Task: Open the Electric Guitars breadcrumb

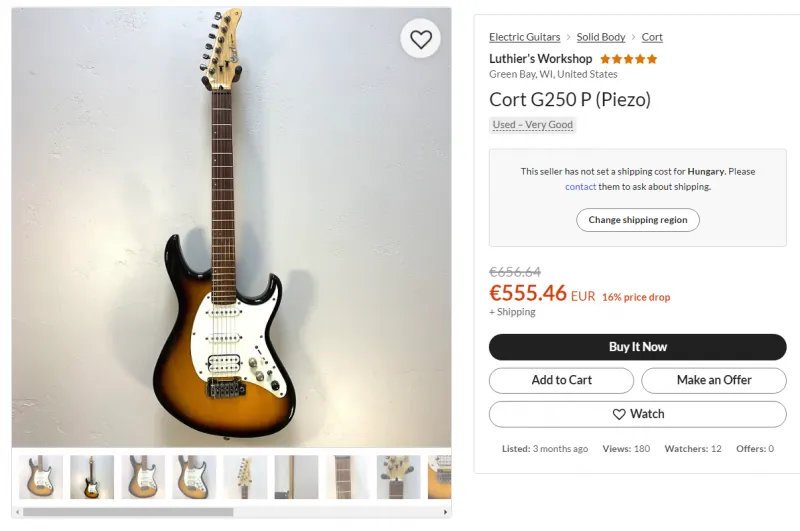Action: coord(524,37)
